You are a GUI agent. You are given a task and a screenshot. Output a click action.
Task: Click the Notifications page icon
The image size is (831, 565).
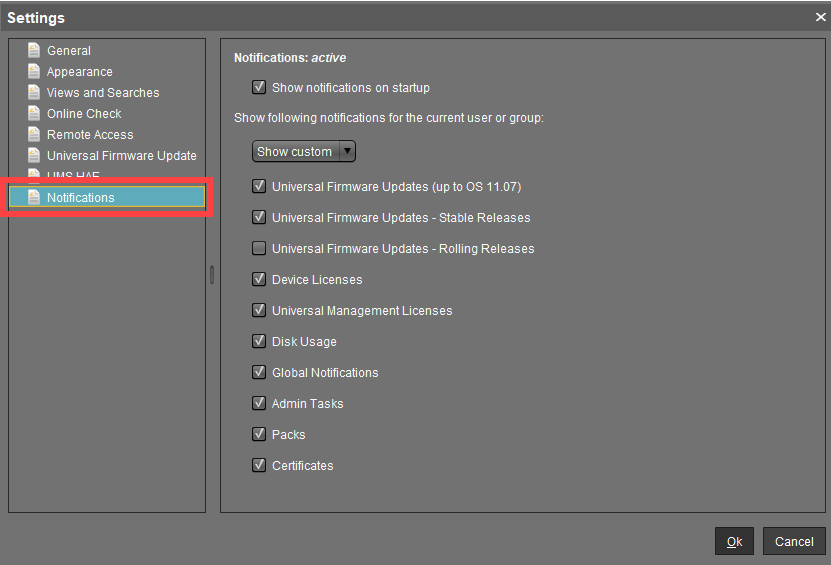tap(34, 197)
